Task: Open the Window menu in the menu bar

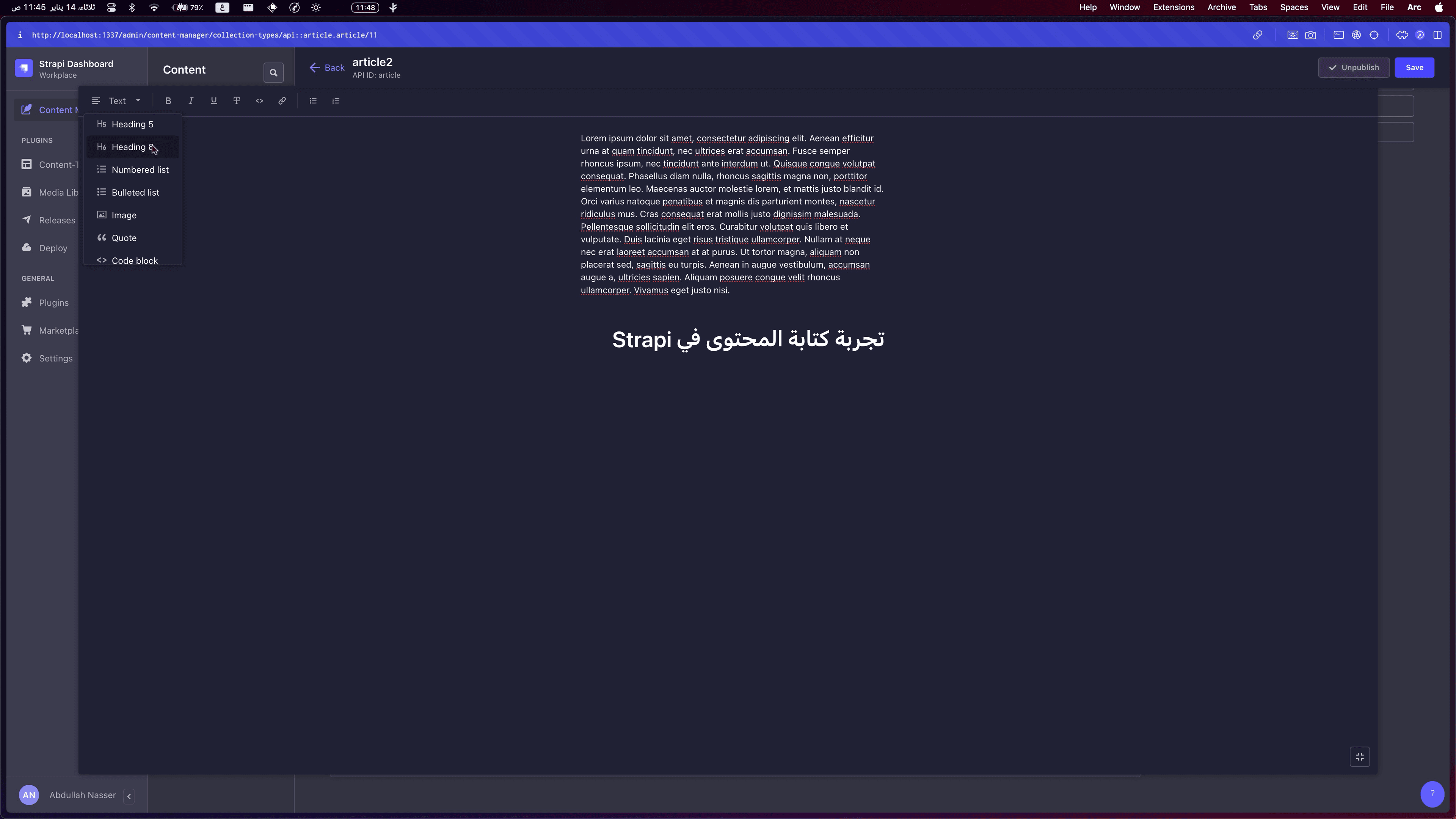Action: click(1124, 7)
